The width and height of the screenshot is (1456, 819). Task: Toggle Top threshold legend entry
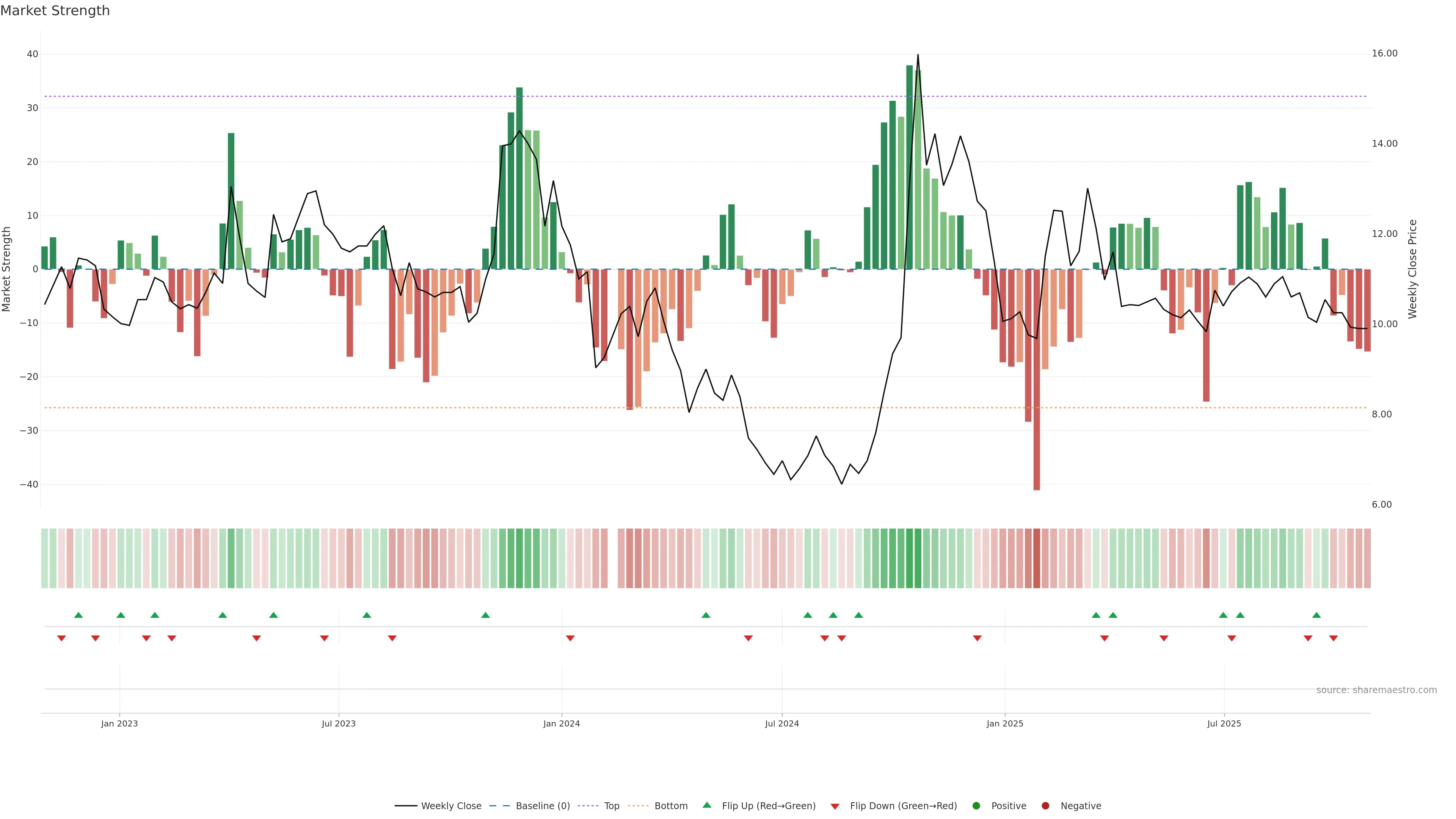[611, 805]
